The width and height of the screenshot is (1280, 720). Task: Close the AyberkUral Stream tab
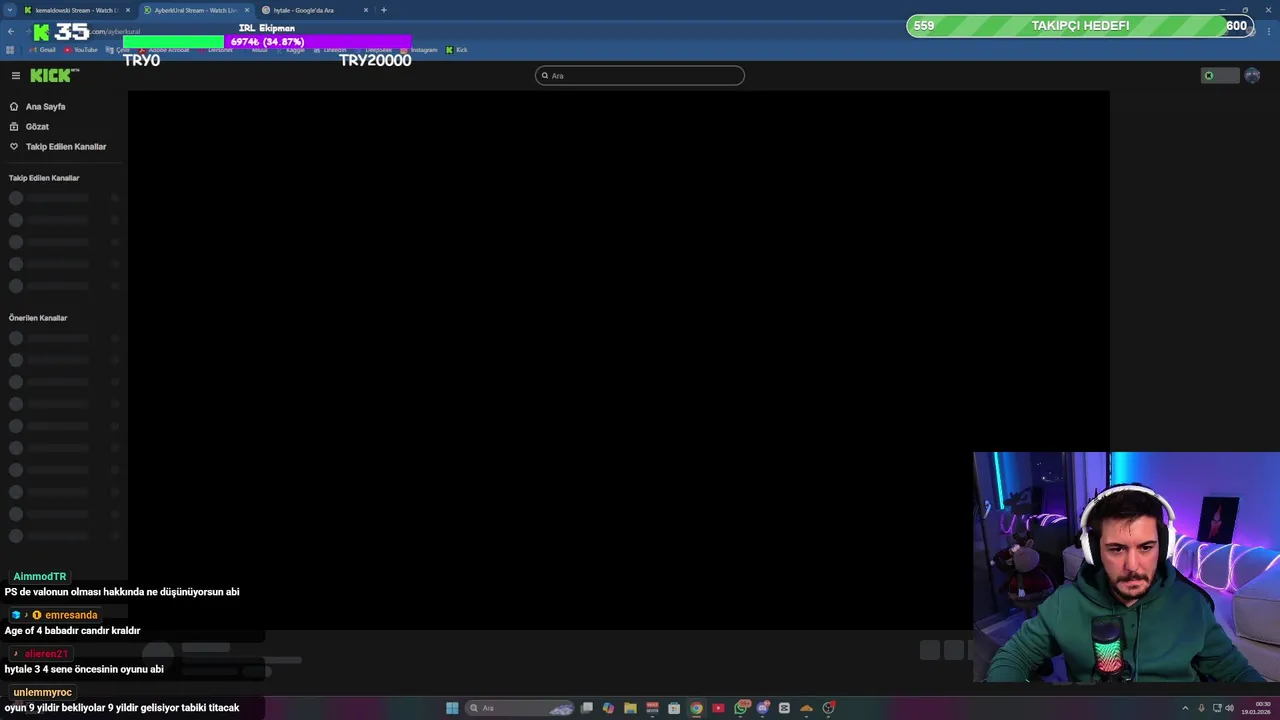pyautogui.click(x=247, y=10)
